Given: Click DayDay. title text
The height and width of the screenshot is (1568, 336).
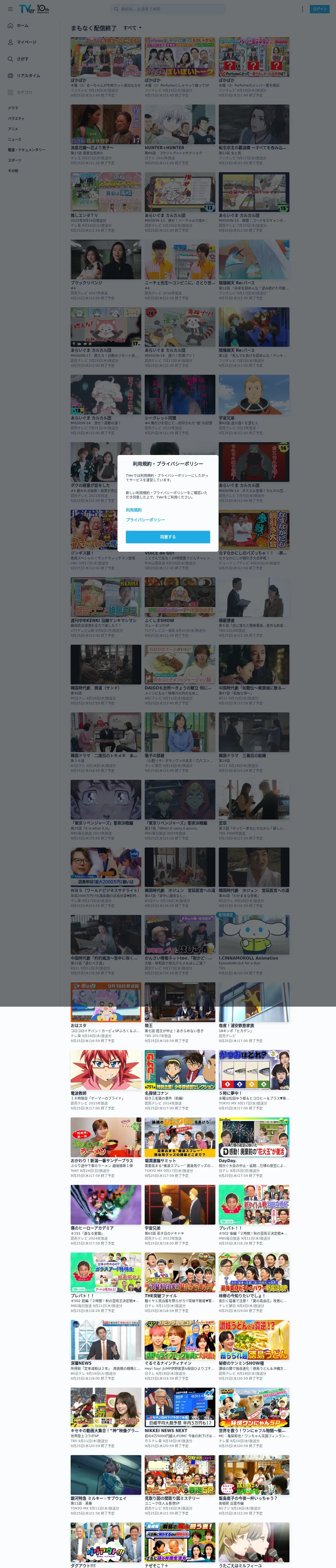Looking at the screenshot, I should [x=227, y=1161].
